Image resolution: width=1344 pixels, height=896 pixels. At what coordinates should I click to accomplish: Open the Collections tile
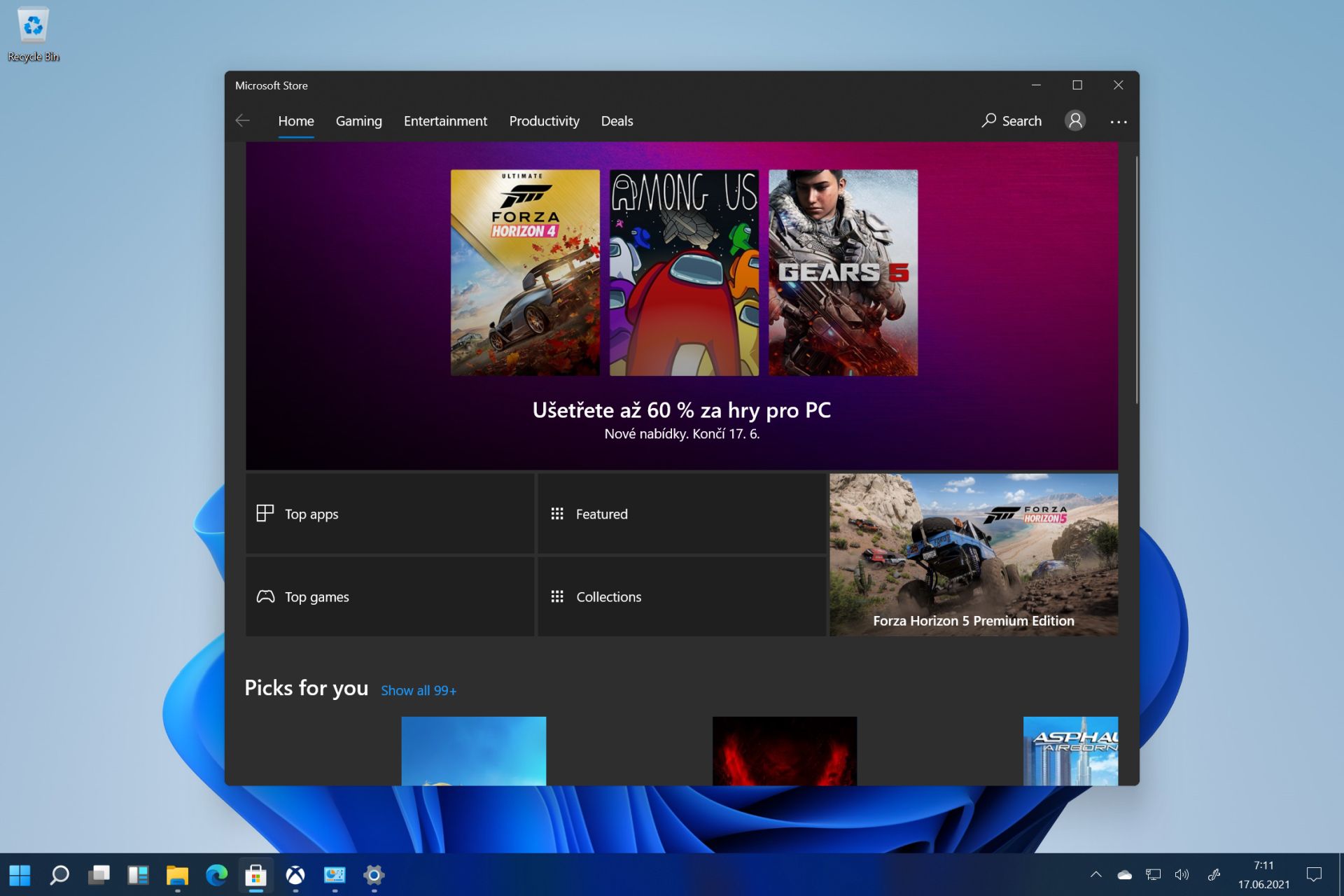(682, 596)
